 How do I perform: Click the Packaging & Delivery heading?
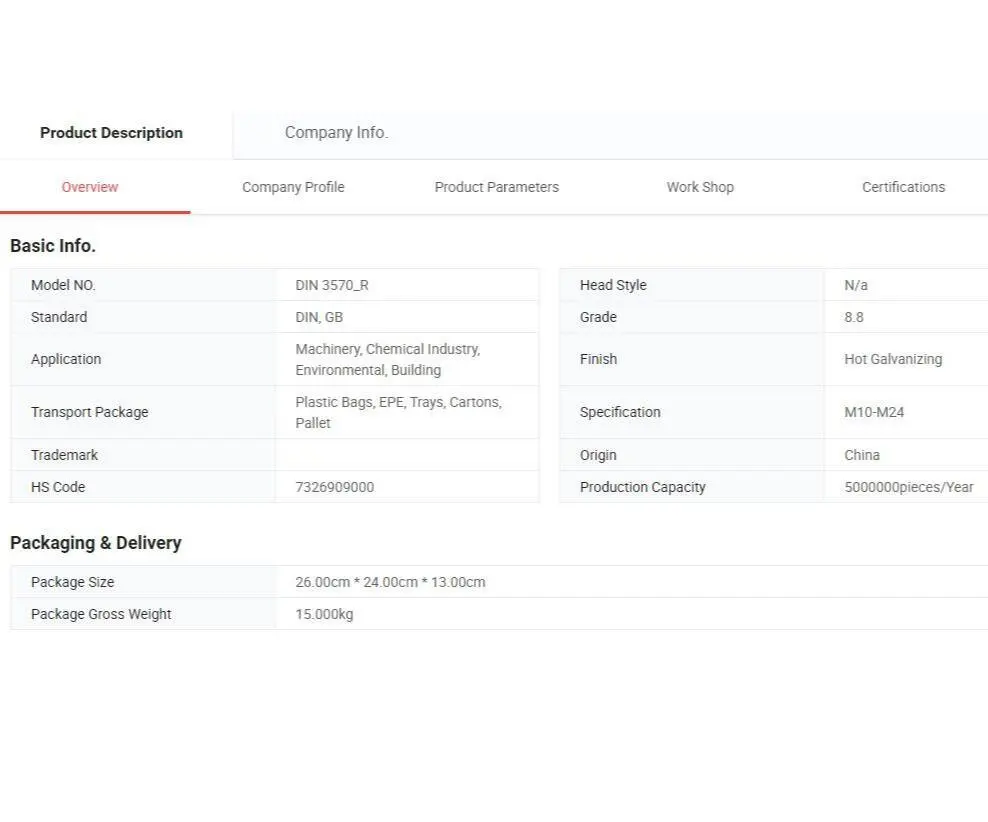pyautogui.click(x=96, y=543)
